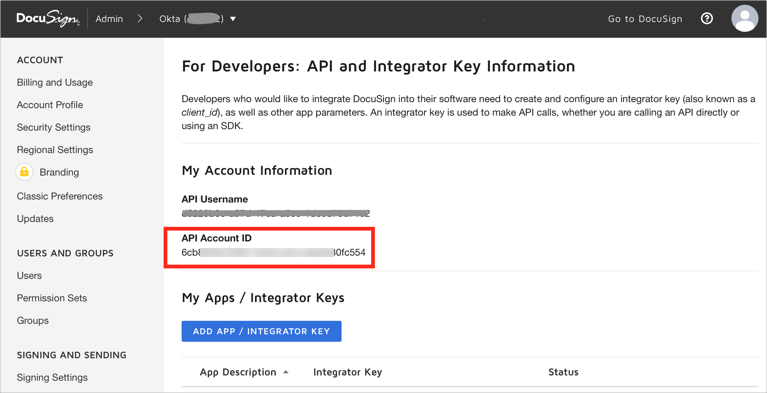This screenshot has height=393, width=767.
Task: Open Groups page
Action: click(33, 321)
